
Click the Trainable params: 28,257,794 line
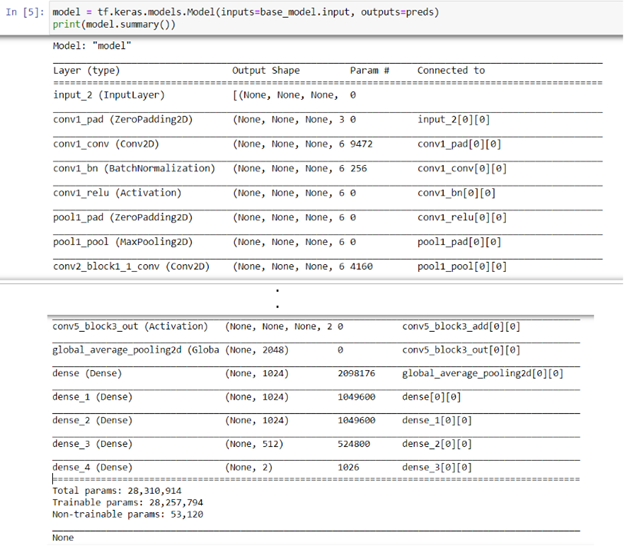pyautogui.click(x=127, y=503)
